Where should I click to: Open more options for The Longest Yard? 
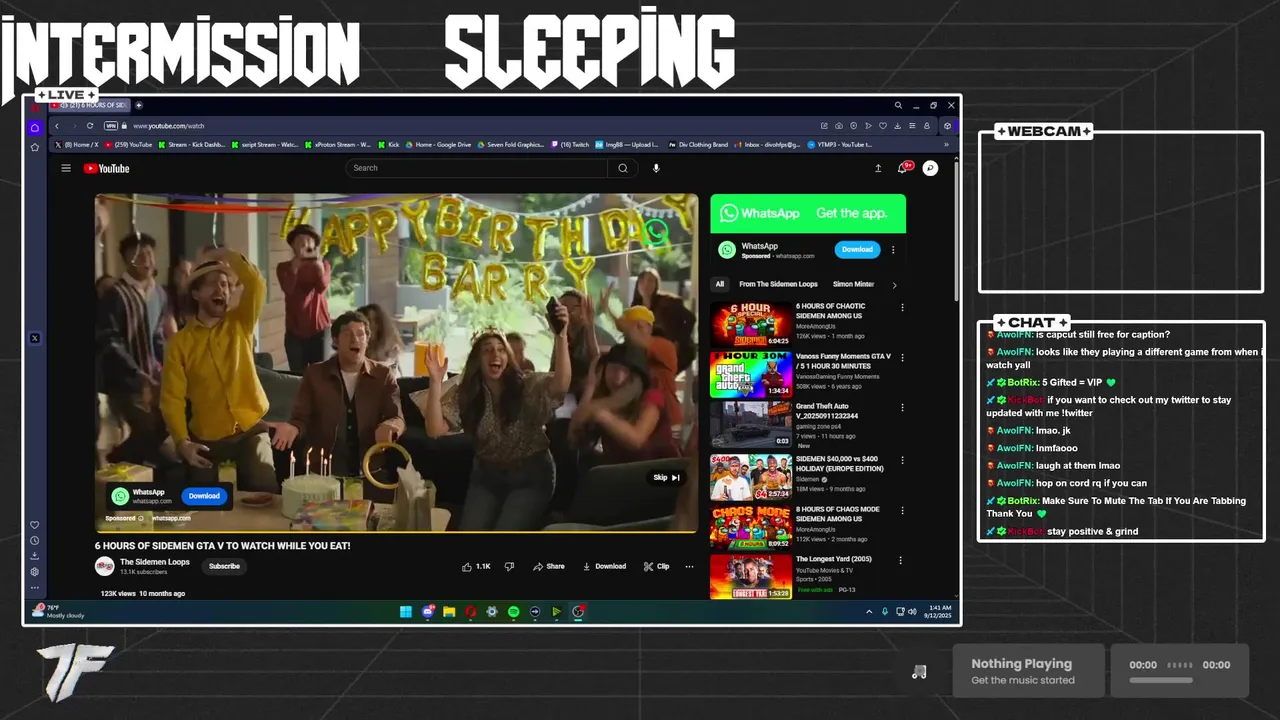coord(902,561)
